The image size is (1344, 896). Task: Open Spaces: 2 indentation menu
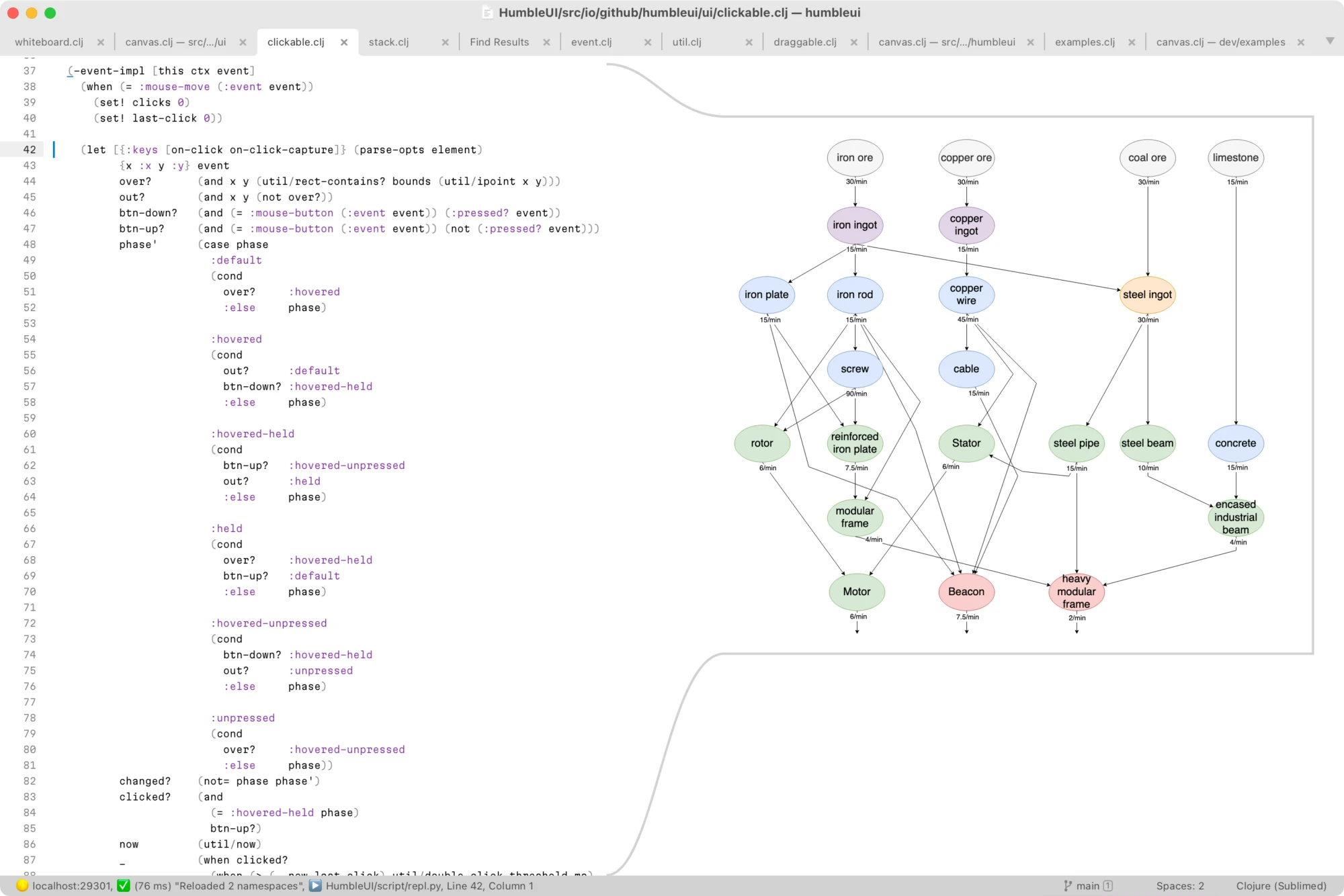[x=1180, y=886]
